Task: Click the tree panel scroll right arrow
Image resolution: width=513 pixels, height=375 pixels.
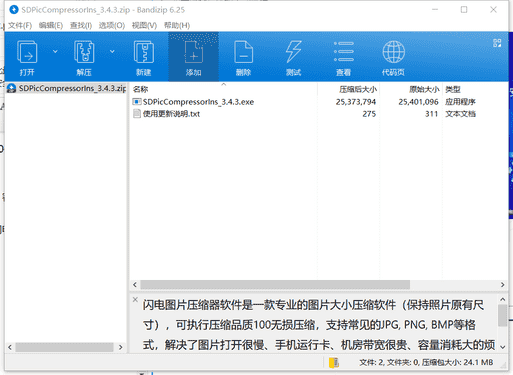Action: pyautogui.click(x=121, y=347)
